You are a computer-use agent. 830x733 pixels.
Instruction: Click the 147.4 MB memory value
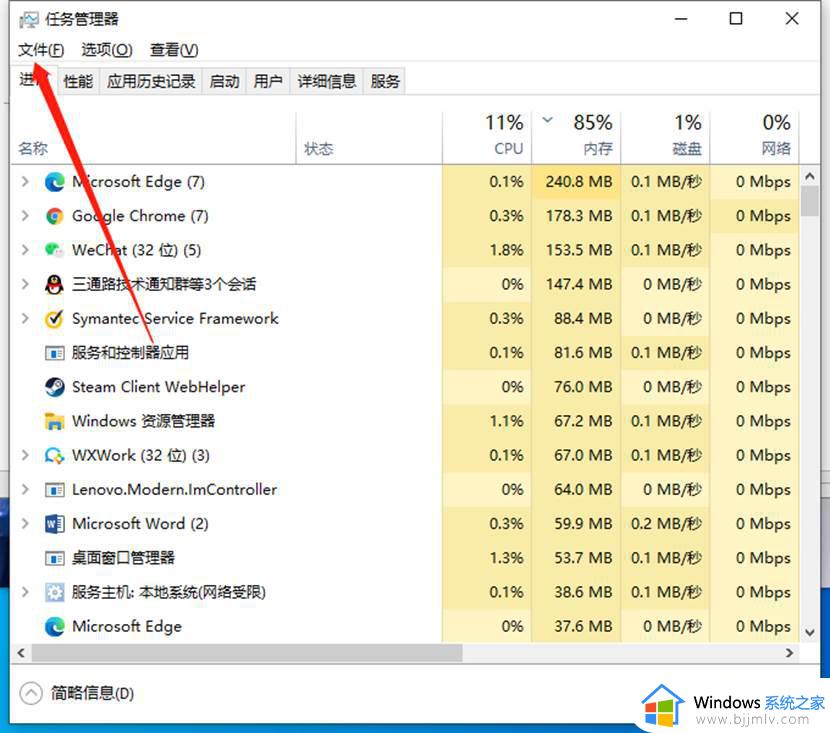tap(579, 284)
